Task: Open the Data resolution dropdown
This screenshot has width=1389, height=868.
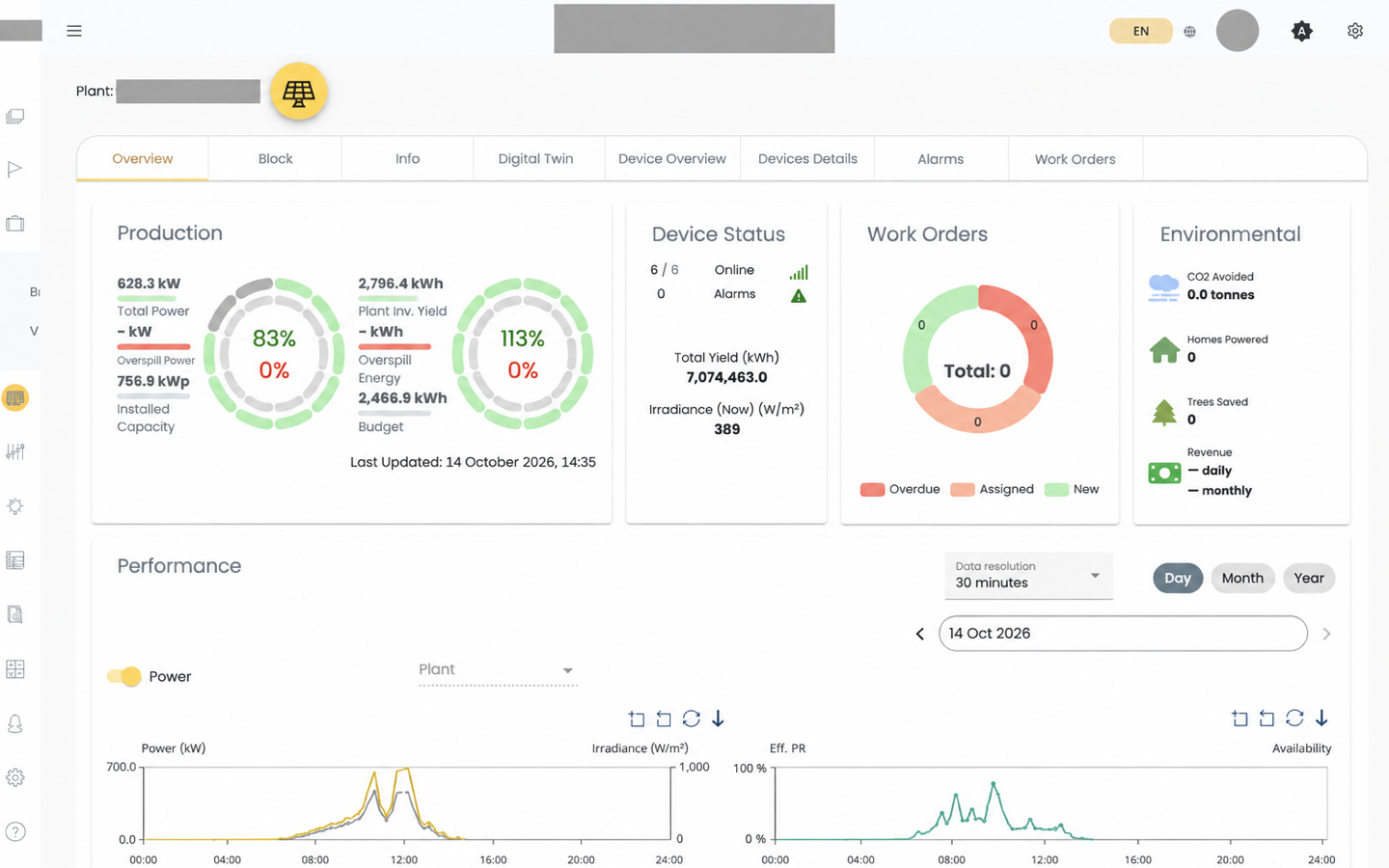Action: point(1028,576)
